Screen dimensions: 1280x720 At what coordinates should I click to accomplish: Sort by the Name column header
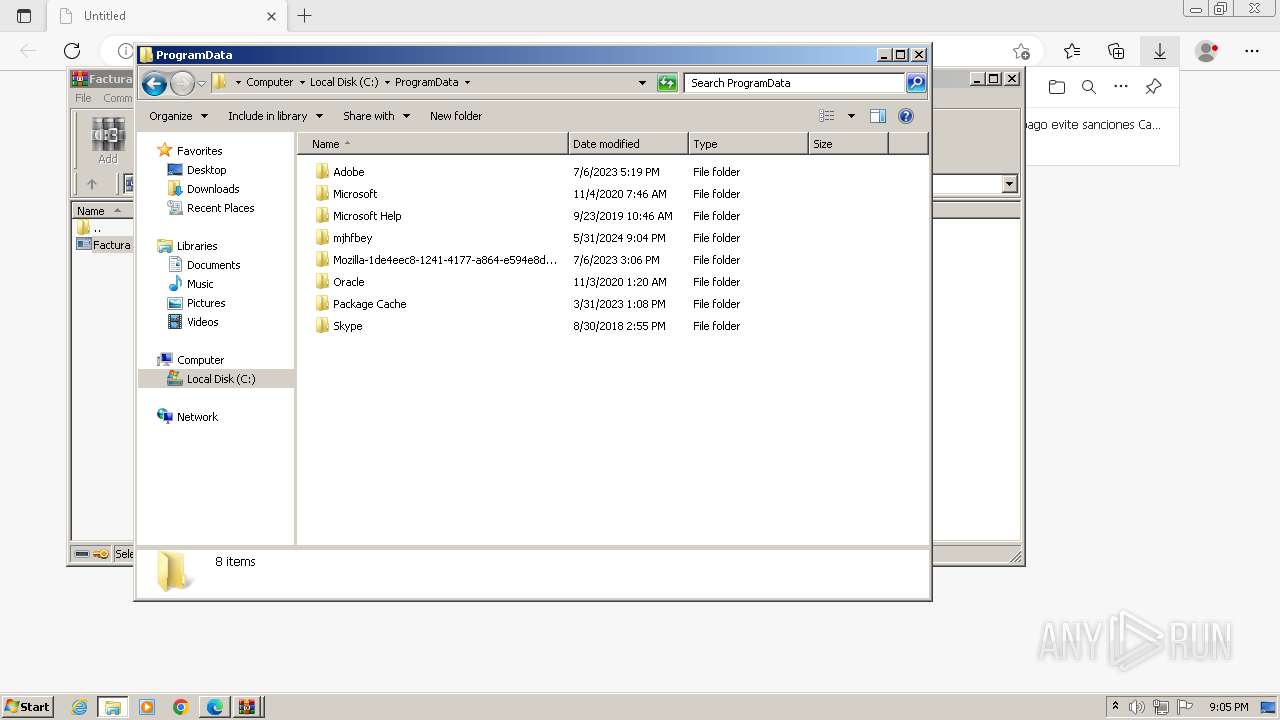(x=433, y=144)
